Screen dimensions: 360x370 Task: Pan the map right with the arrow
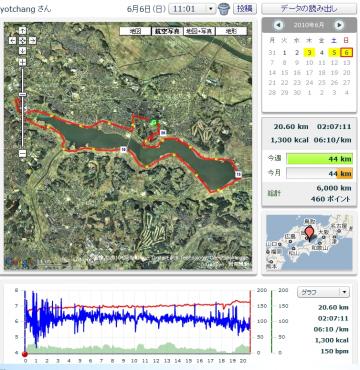tap(32, 41)
